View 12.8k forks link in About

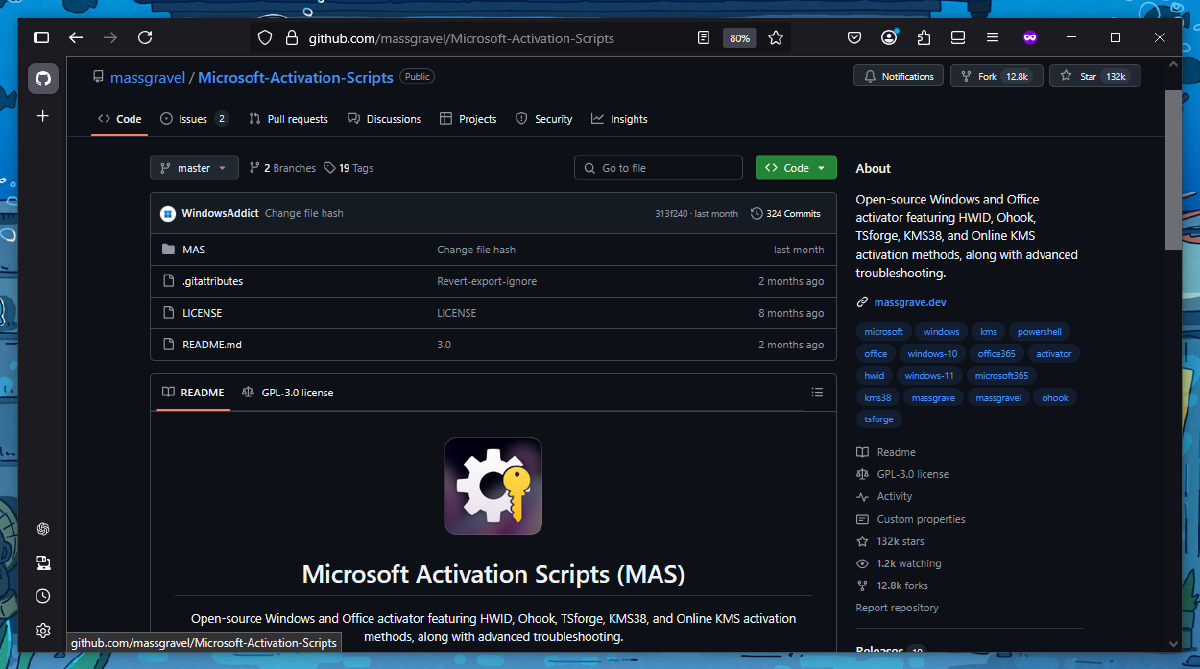902,586
